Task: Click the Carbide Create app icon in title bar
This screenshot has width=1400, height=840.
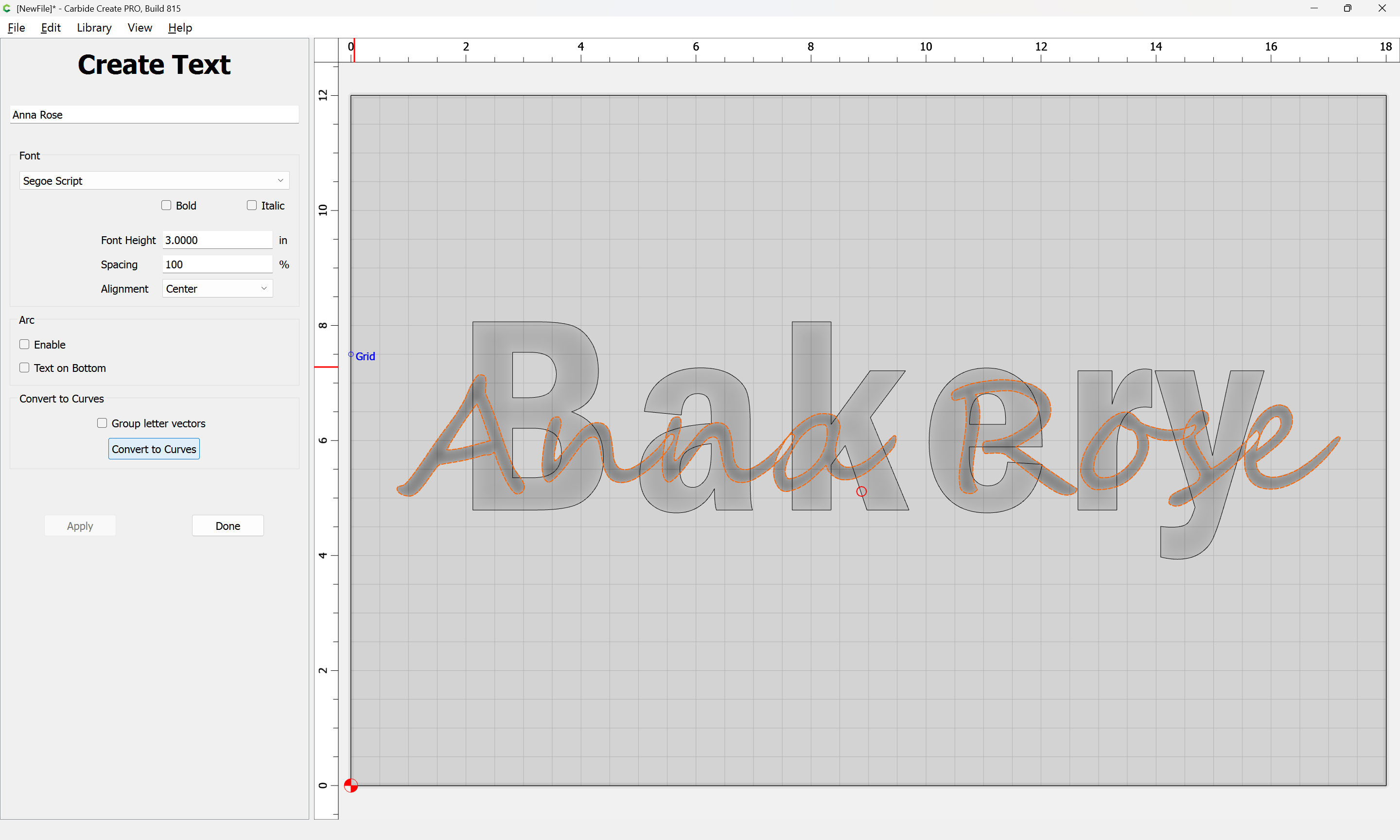Action: 7,8
